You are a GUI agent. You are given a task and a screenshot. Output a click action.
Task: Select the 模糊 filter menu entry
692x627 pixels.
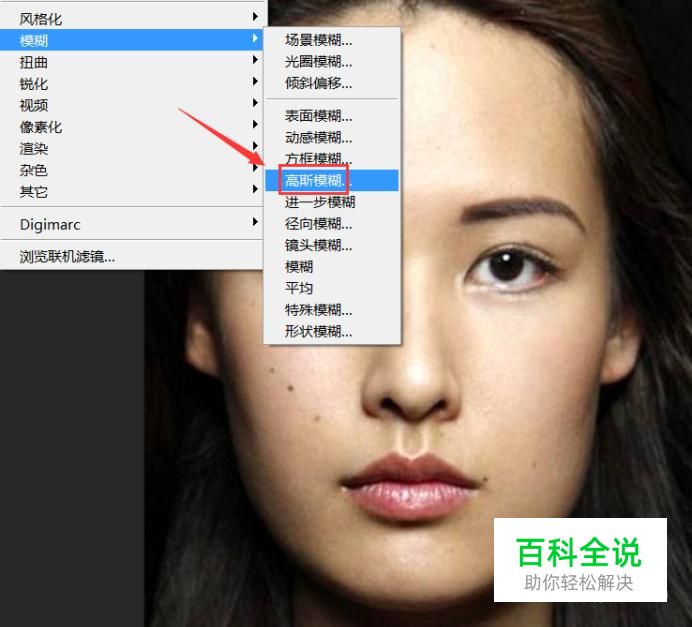point(132,40)
